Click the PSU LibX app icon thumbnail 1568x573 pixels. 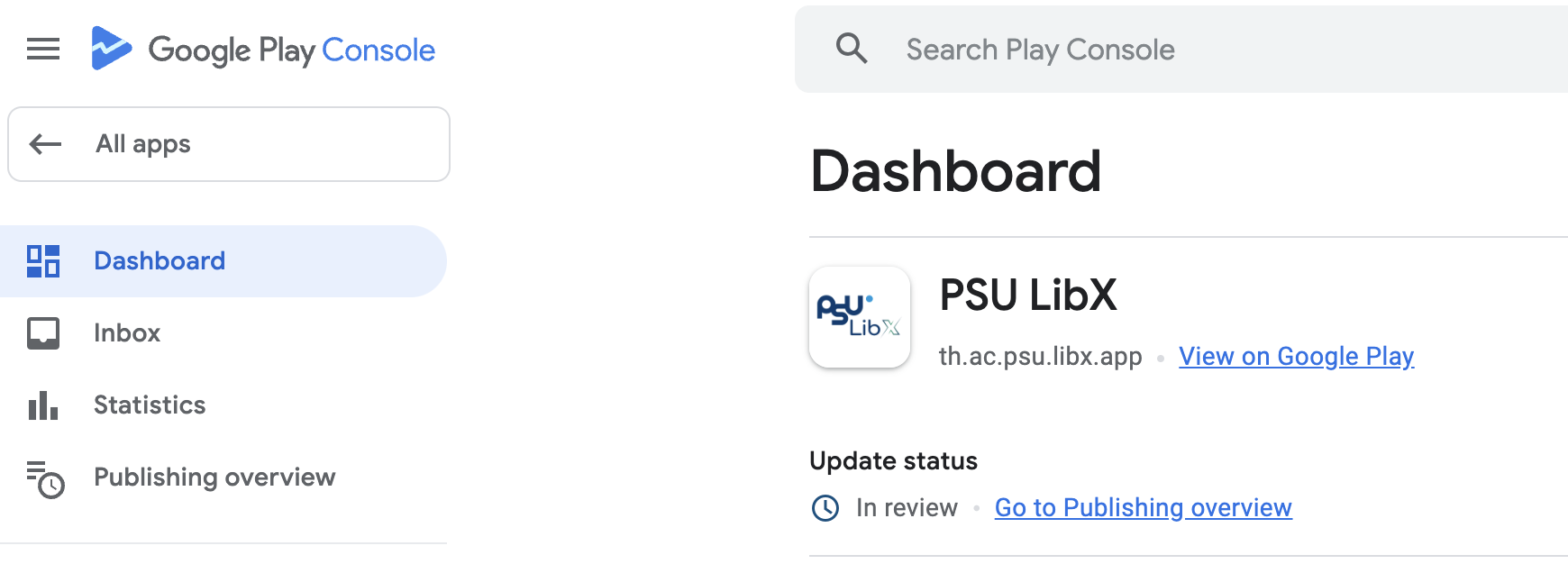859,317
